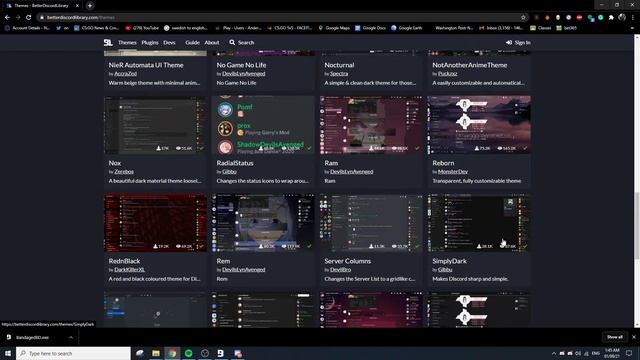The image size is (640, 360).
Task: Open the Guide nav item
Action: [192, 42]
